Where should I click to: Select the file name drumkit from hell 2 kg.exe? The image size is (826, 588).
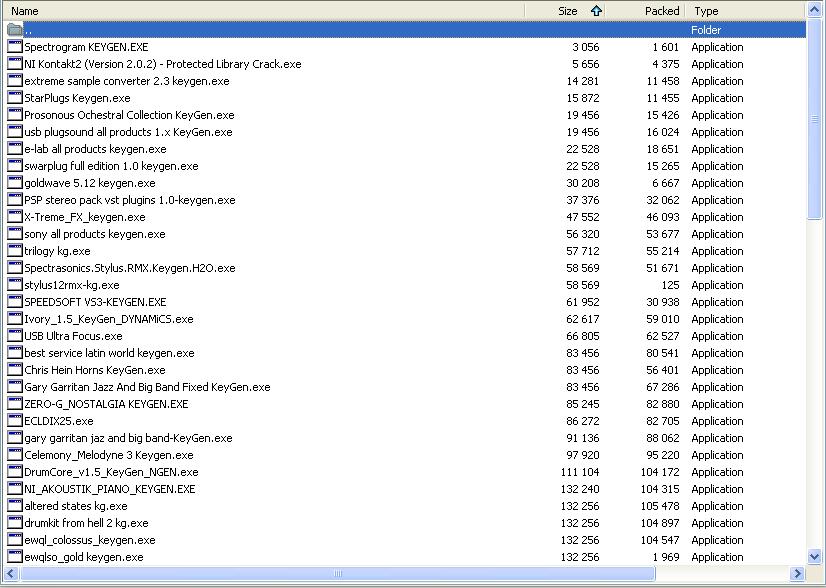86,523
